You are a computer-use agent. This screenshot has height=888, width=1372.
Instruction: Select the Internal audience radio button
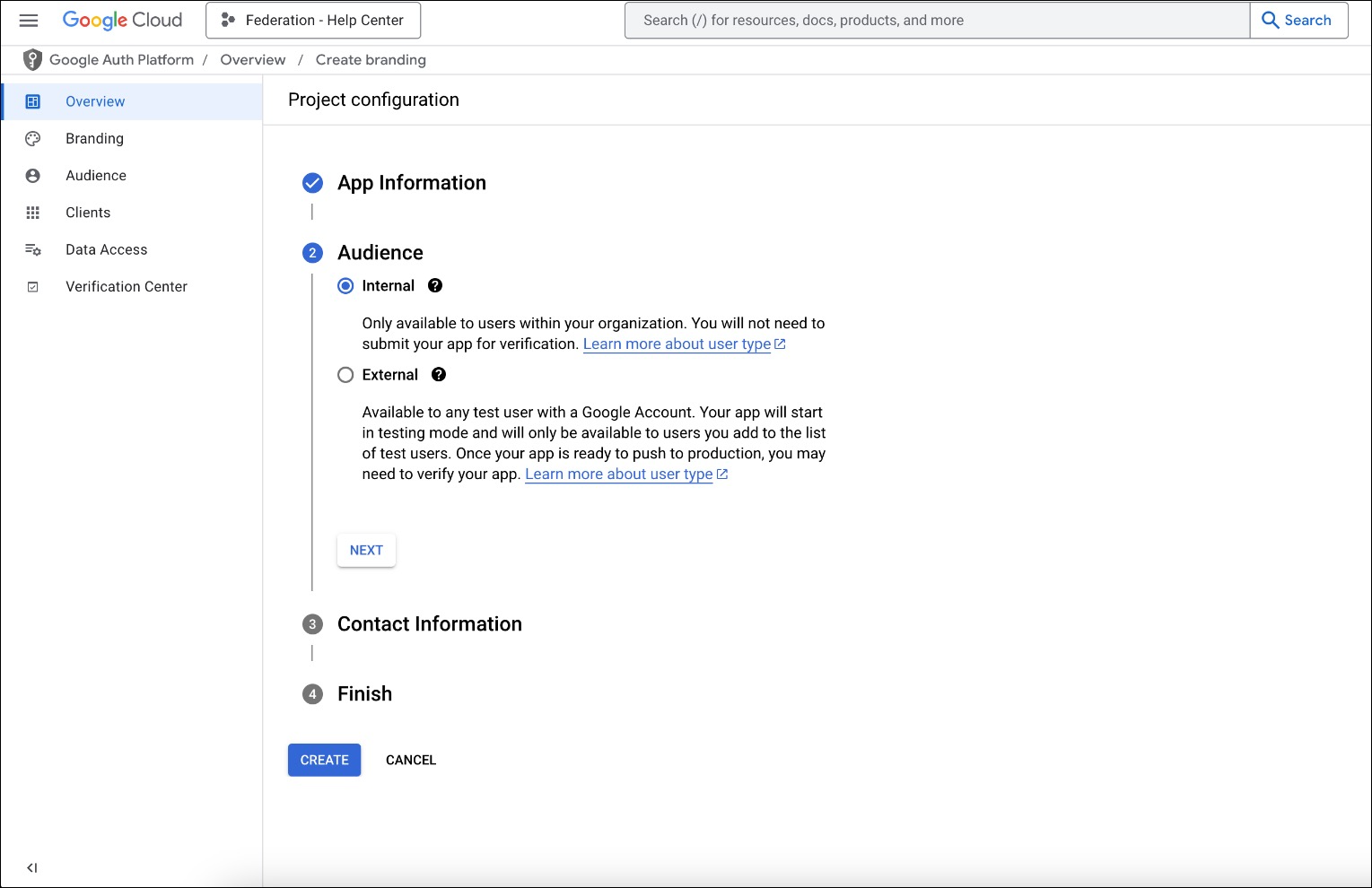click(345, 285)
